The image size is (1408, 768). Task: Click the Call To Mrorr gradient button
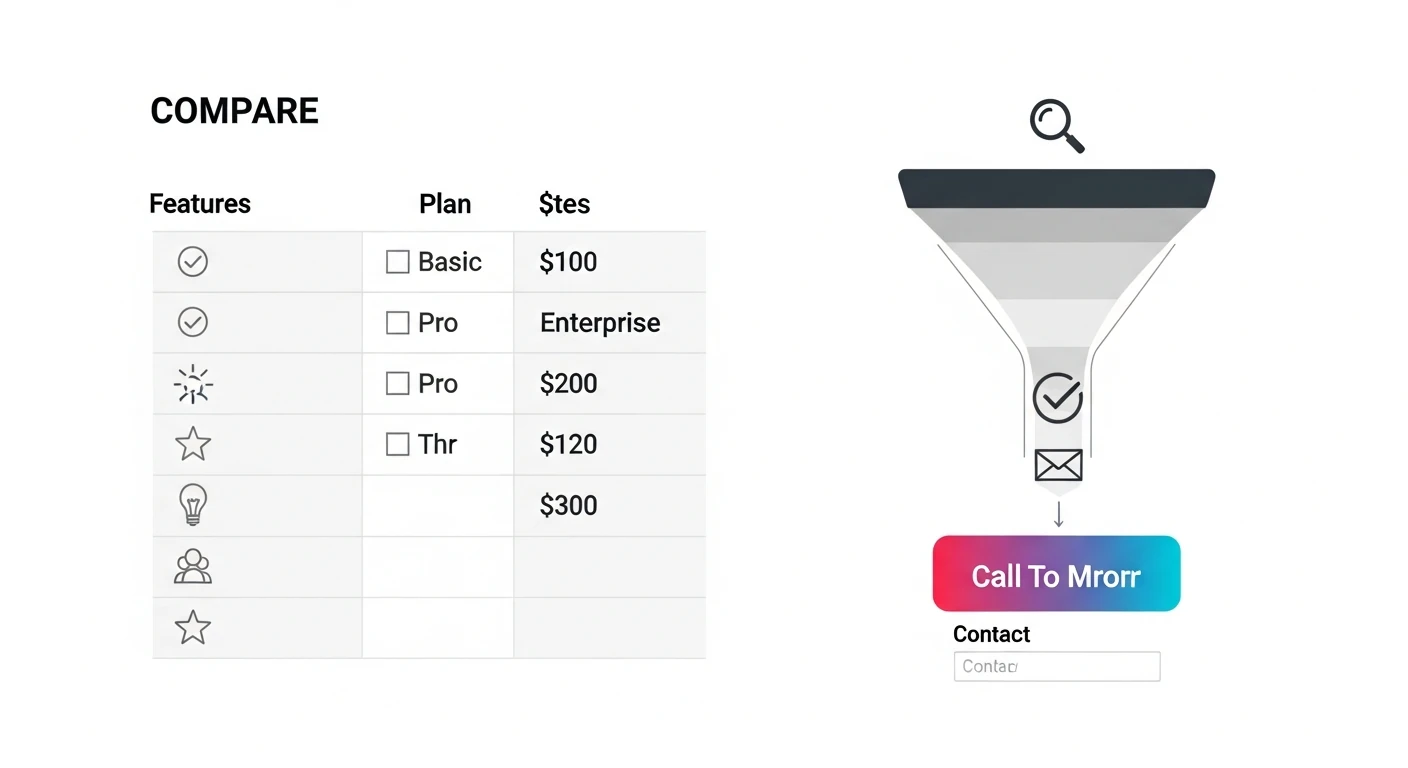point(1056,574)
